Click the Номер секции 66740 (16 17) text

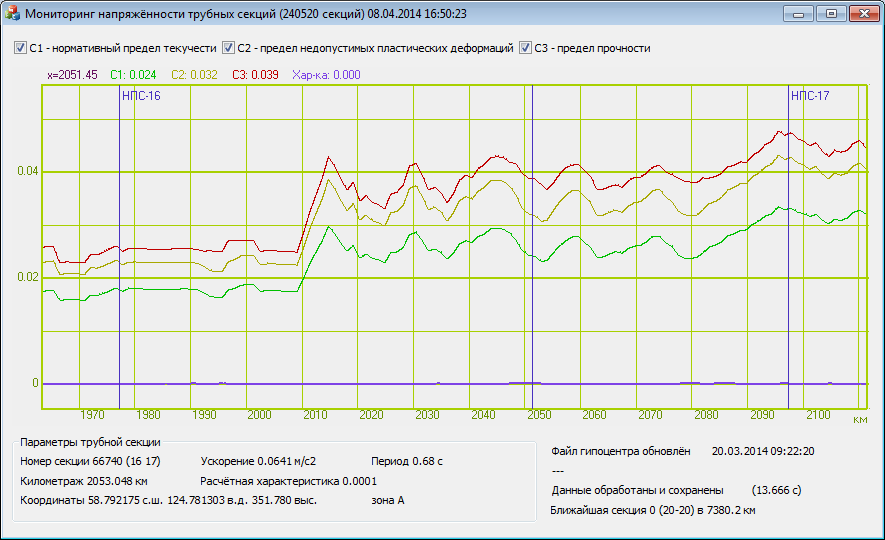tap(90, 462)
